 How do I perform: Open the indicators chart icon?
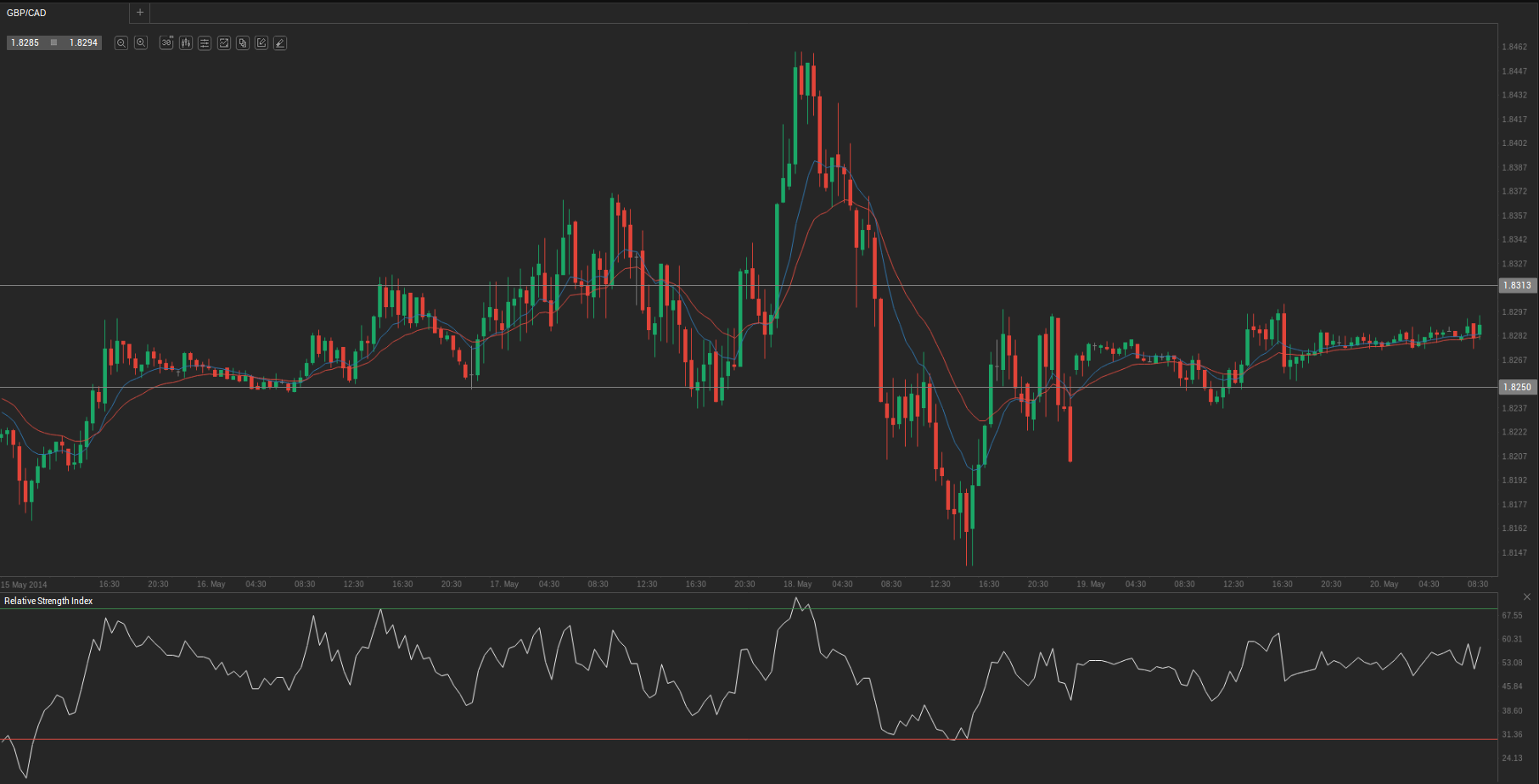[224, 42]
